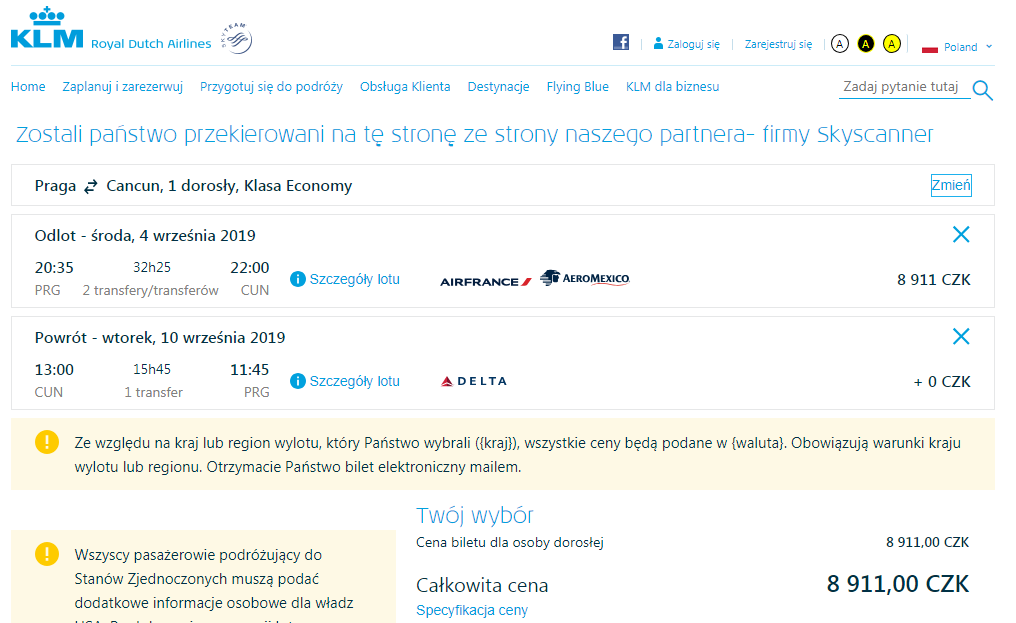Image resolution: width=1016 pixels, height=623 pixels.
Task: Click the Poland flag icon
Action: [x=930, y=48]
